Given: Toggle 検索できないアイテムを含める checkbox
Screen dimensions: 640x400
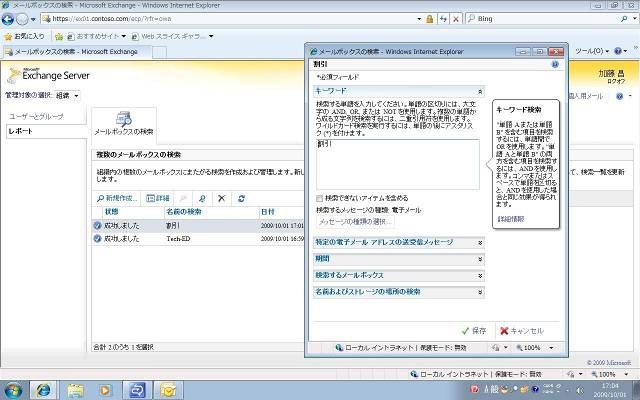Looking at the screenshot, I should [x=320, y=198].
